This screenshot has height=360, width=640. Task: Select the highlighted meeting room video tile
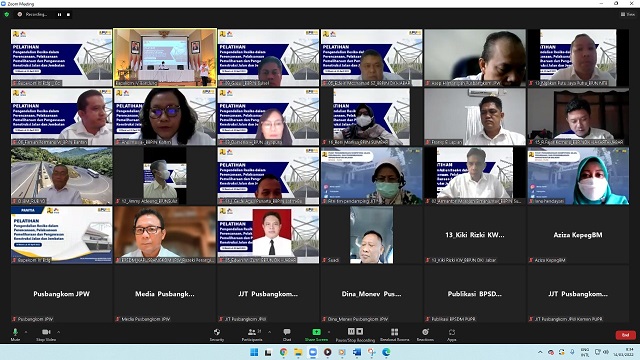click(165, 58)
